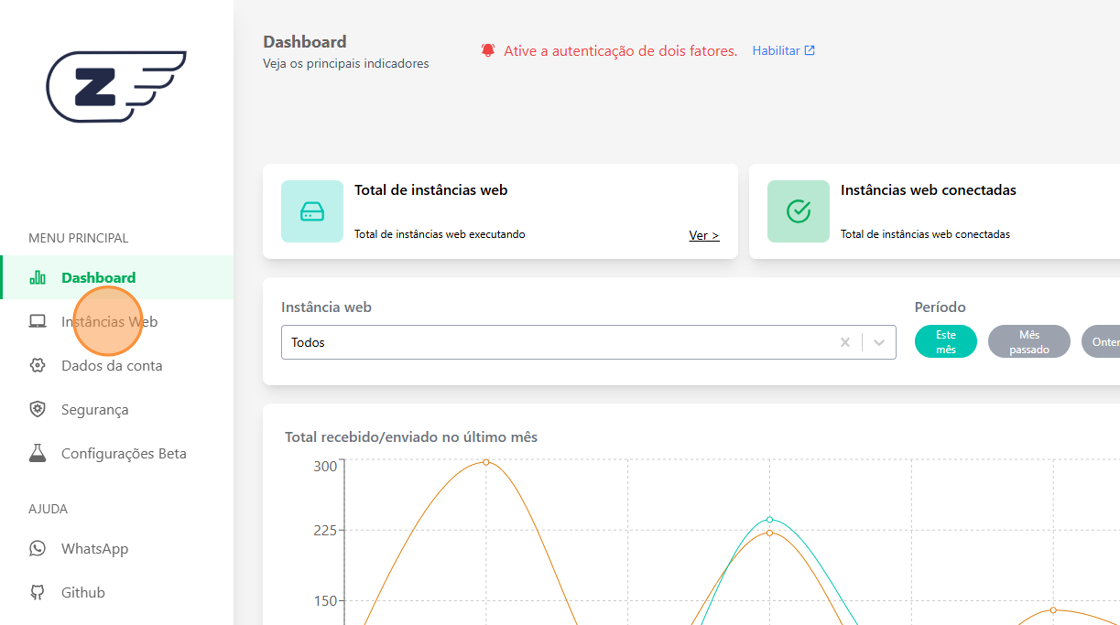
Task: Click 'Ver >' on Total de instâncias
Action: (x=704, y=236)
